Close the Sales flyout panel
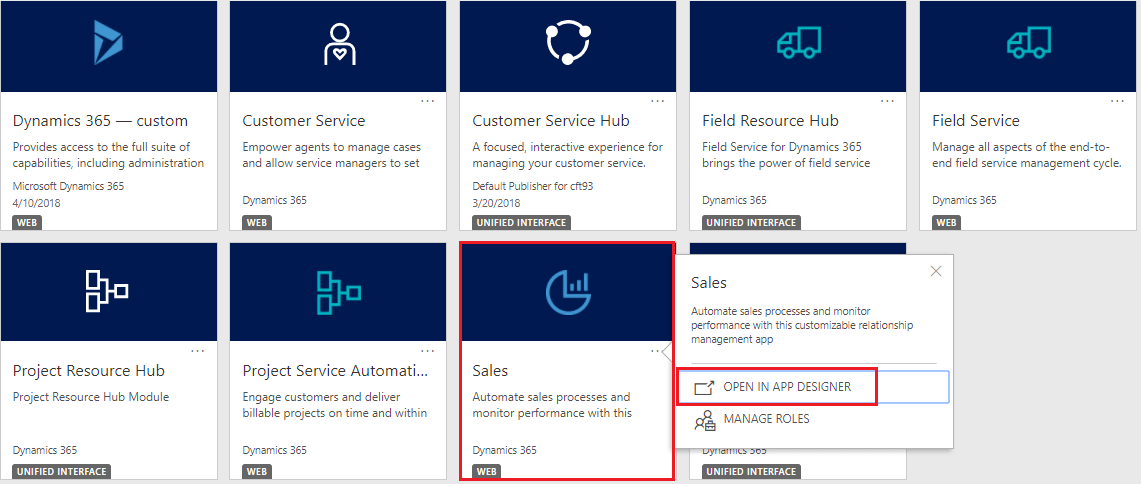Screen dimensions: 1141x484 point(936,271)
